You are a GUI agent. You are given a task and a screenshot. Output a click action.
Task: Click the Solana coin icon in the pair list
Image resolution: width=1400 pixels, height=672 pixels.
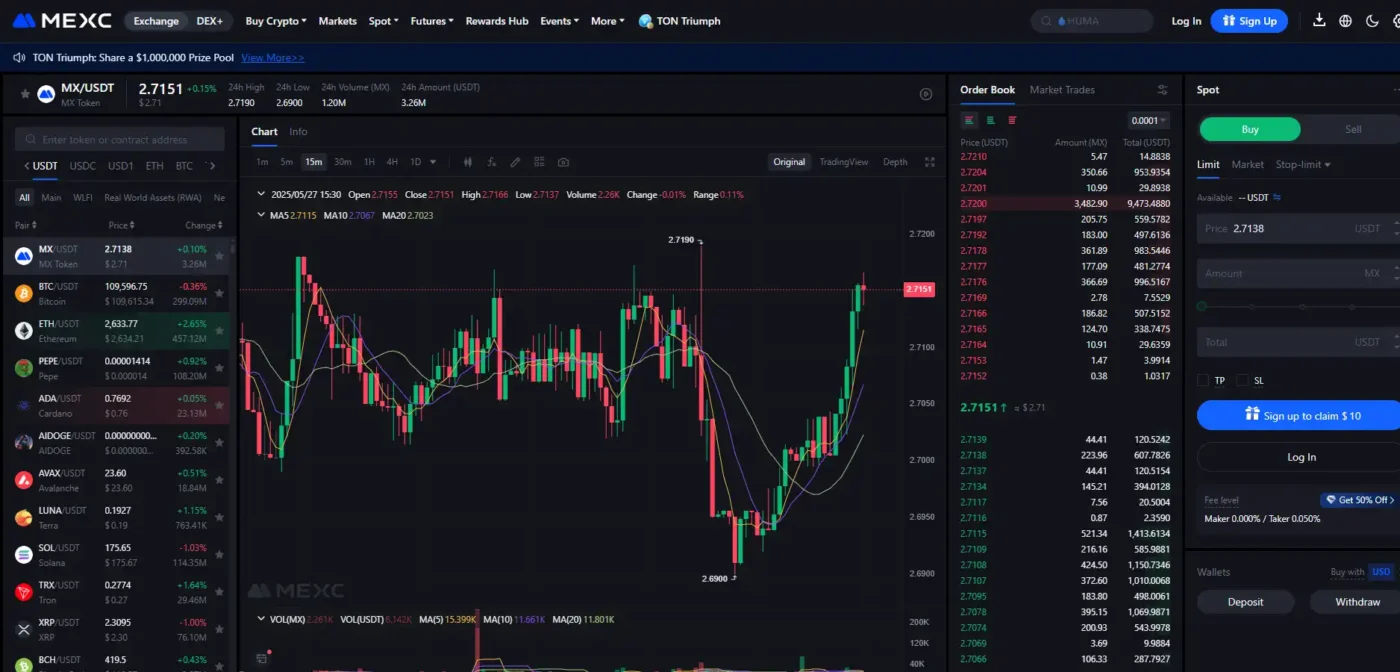pos(23,554)
